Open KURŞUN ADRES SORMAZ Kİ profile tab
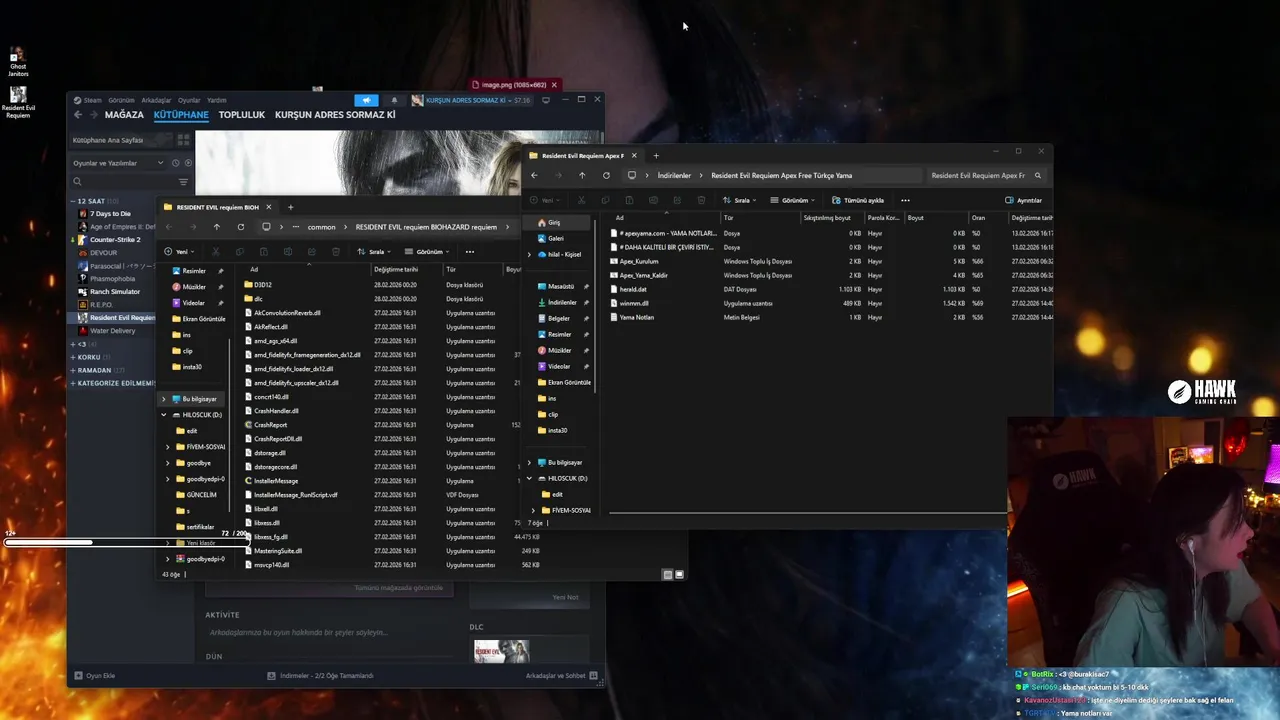Screen dimensions: 1280x720 [x=335, y=115]
